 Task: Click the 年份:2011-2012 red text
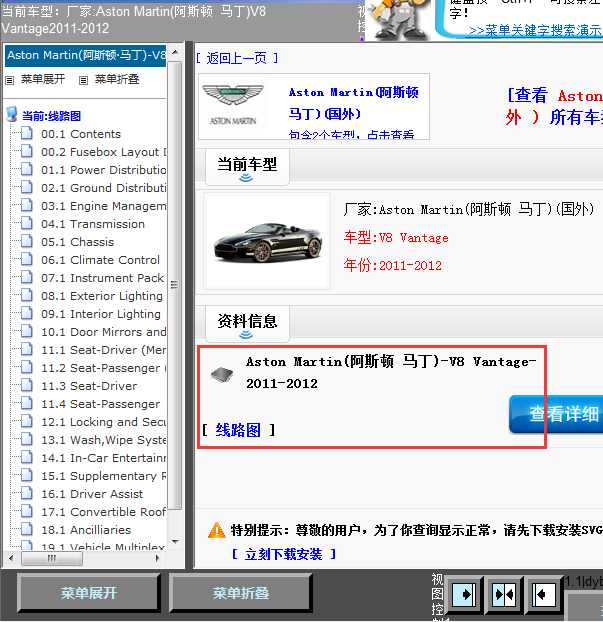[x=393, y=265]
